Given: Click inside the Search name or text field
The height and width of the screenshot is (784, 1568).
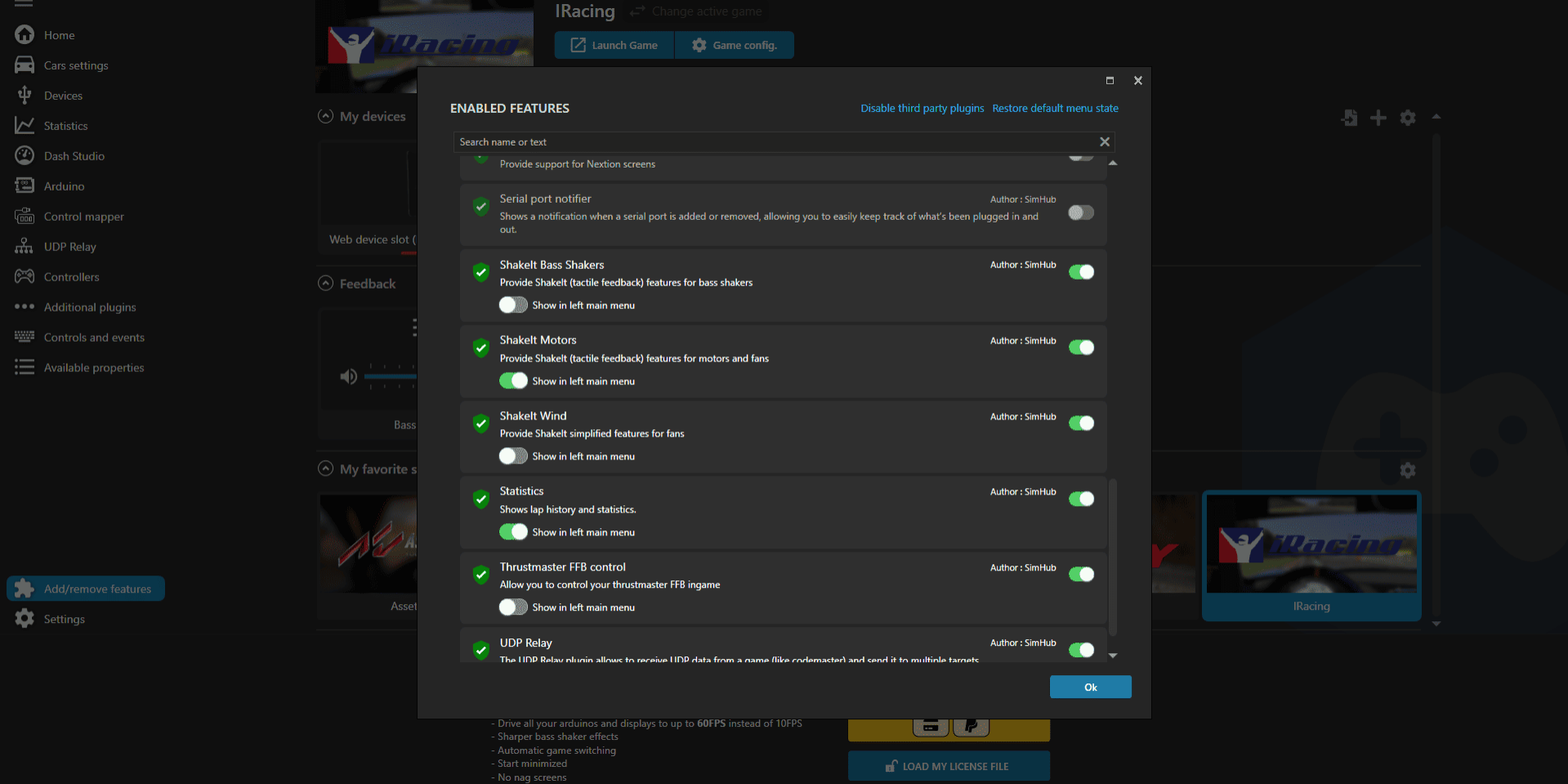Looking at the screenshot, I should [x=735, y=141].
